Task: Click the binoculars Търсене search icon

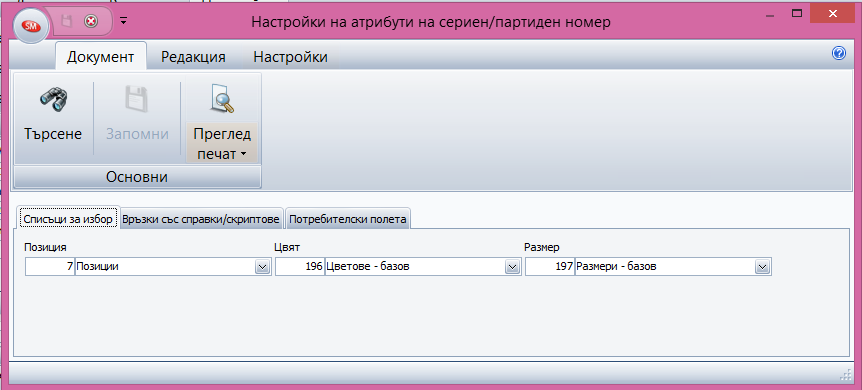Action: (53, 100)
